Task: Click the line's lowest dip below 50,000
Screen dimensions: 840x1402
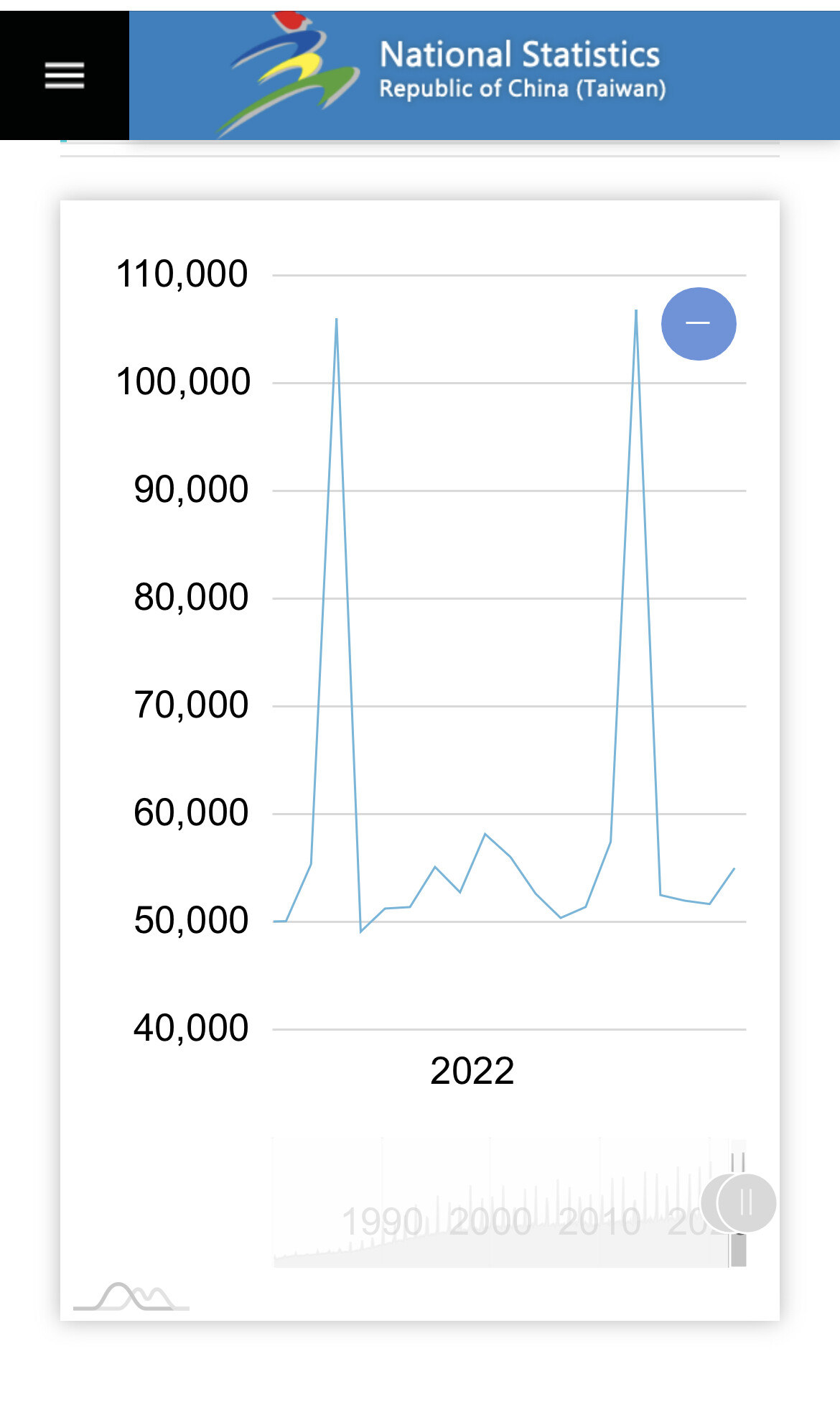Action: click(x=361, y=931)
